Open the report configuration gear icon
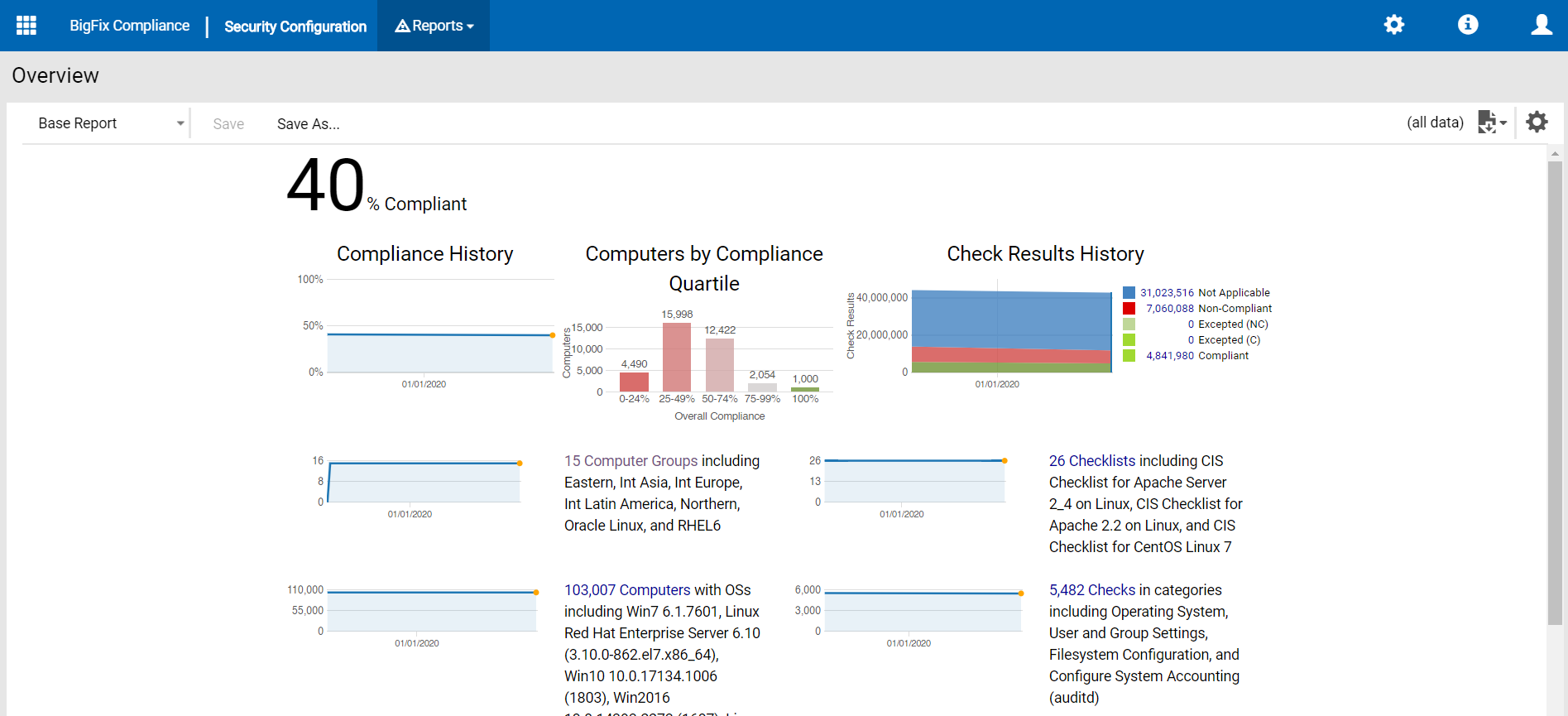The image size is (1568, 716). (1537, 123)
